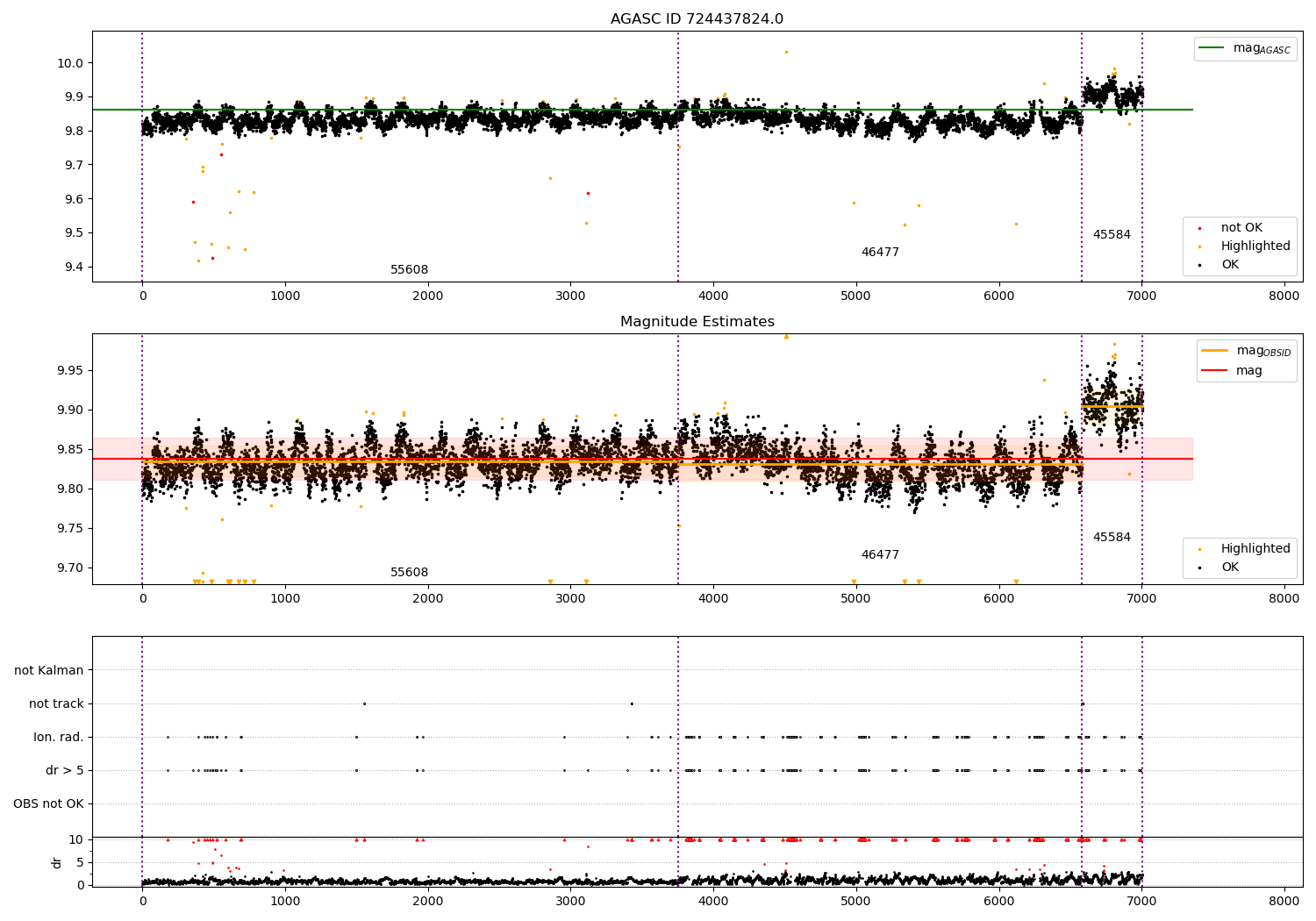1316x921 pixels.
Task: Select label 46477 in Magnitude Estimates plot
Action: [880, 555]
